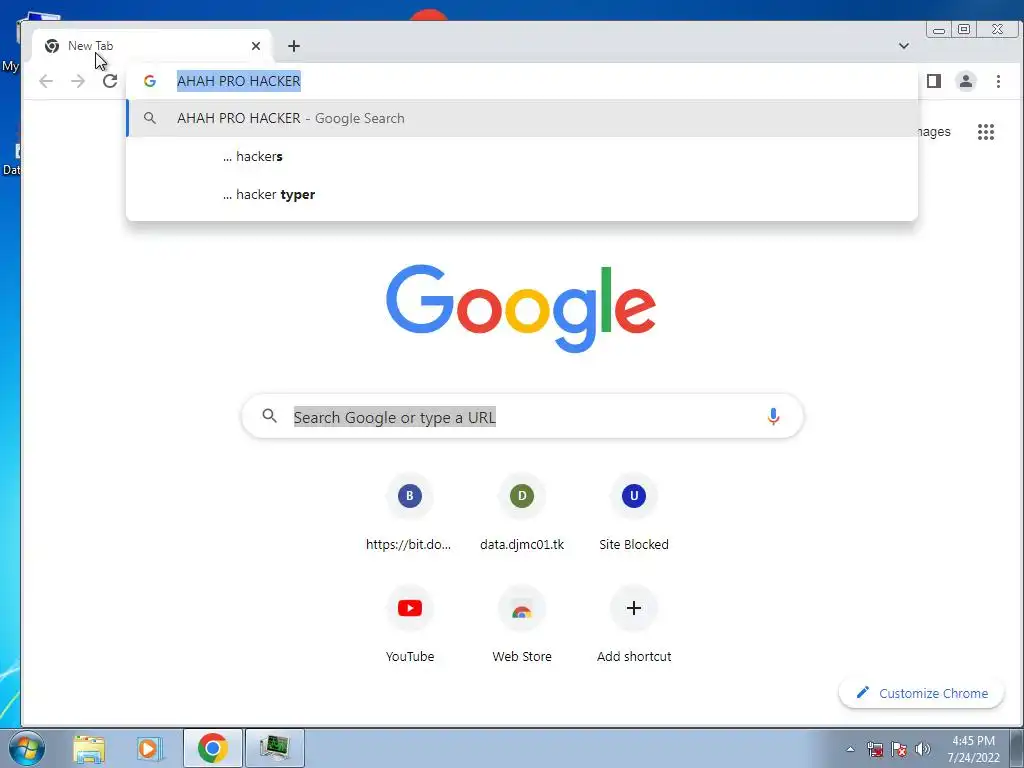Screen dimensions: 1024x768
Task: Start voice search with microphone icon
Action: [x=773, y=417]
